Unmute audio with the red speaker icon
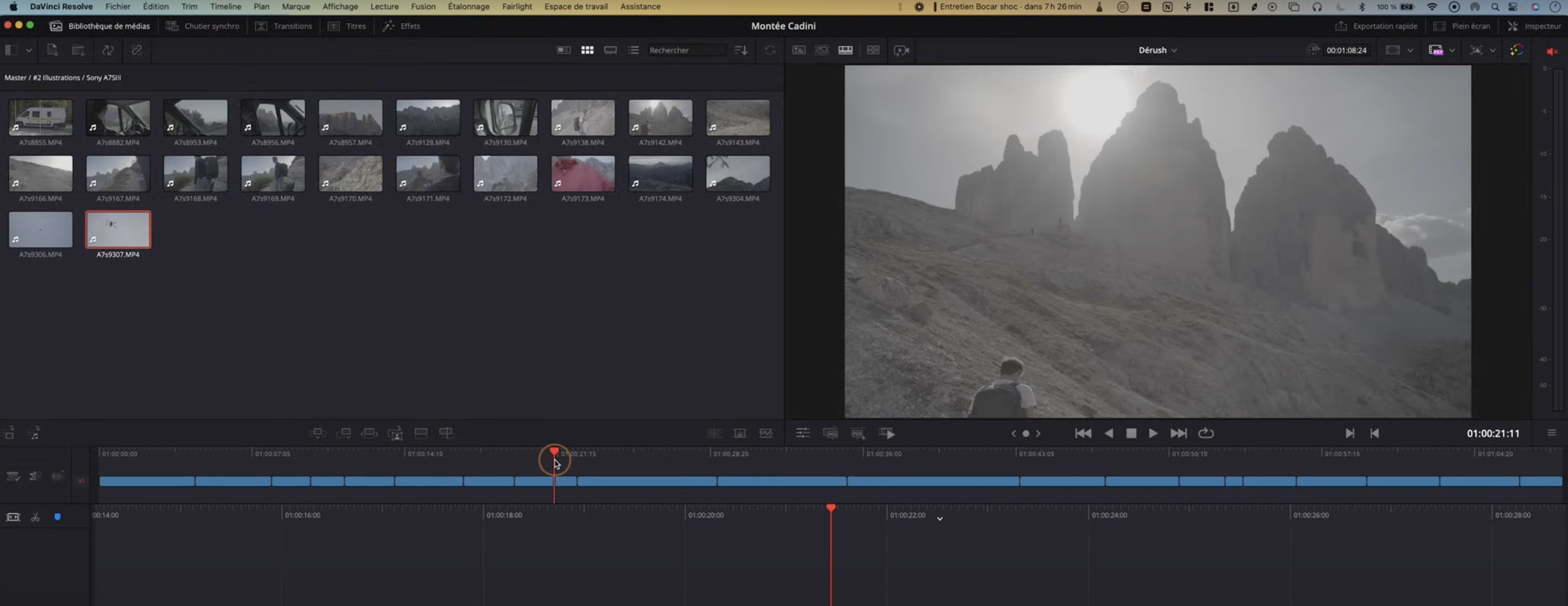The width and height of the screenshot is (1568, 606). click(1551, 51)
